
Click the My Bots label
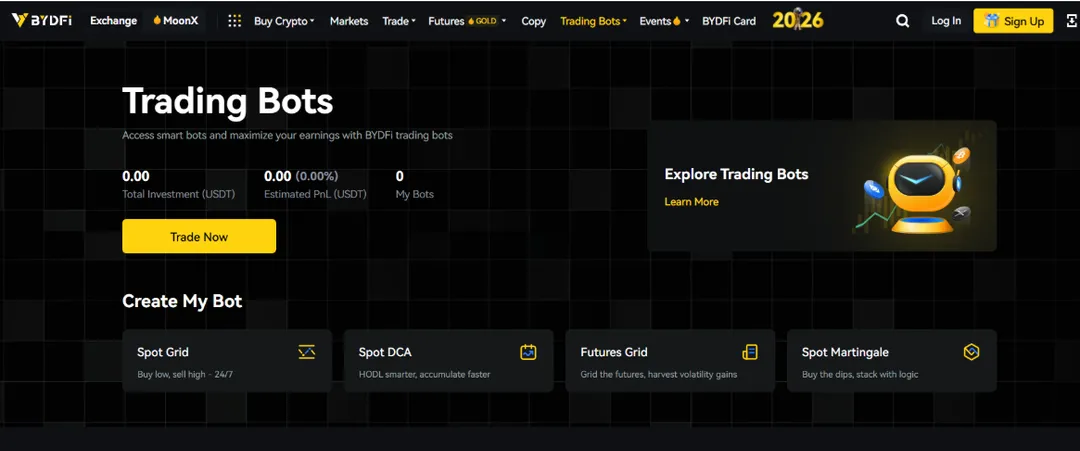coord(415,194)
